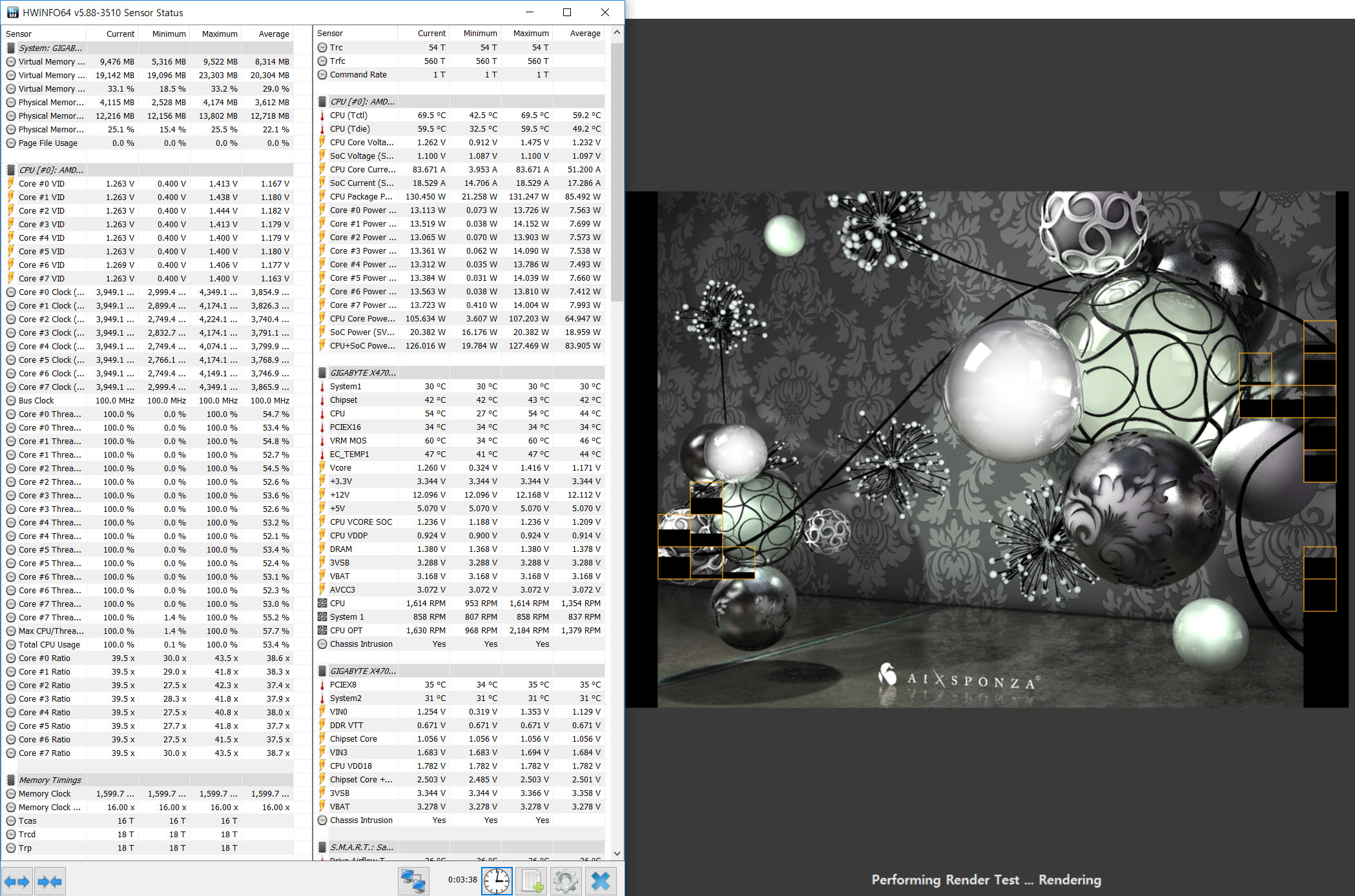Click the shrink columns arrows button
This screenshot has height=896, width=1355.
(x=50, y=881)
